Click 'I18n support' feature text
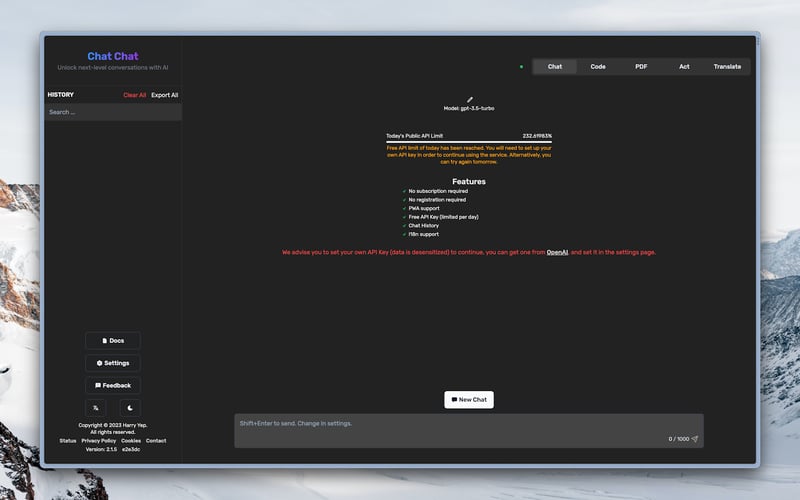This screenshot has width=800, height=500. pos(423,234)
